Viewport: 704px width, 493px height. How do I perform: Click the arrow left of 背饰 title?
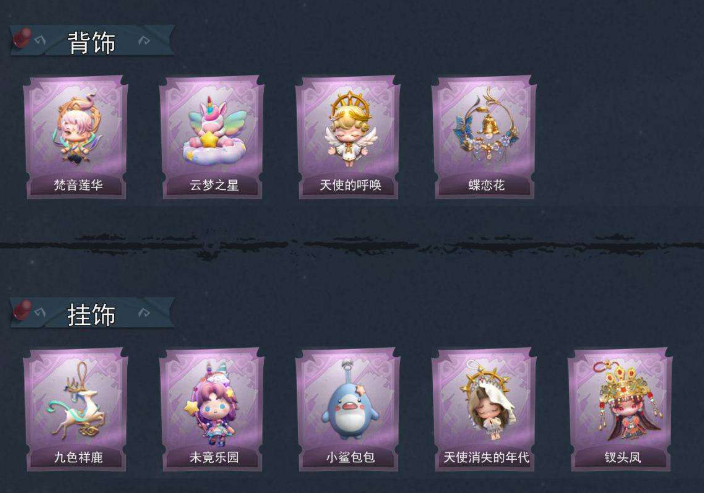40,40
